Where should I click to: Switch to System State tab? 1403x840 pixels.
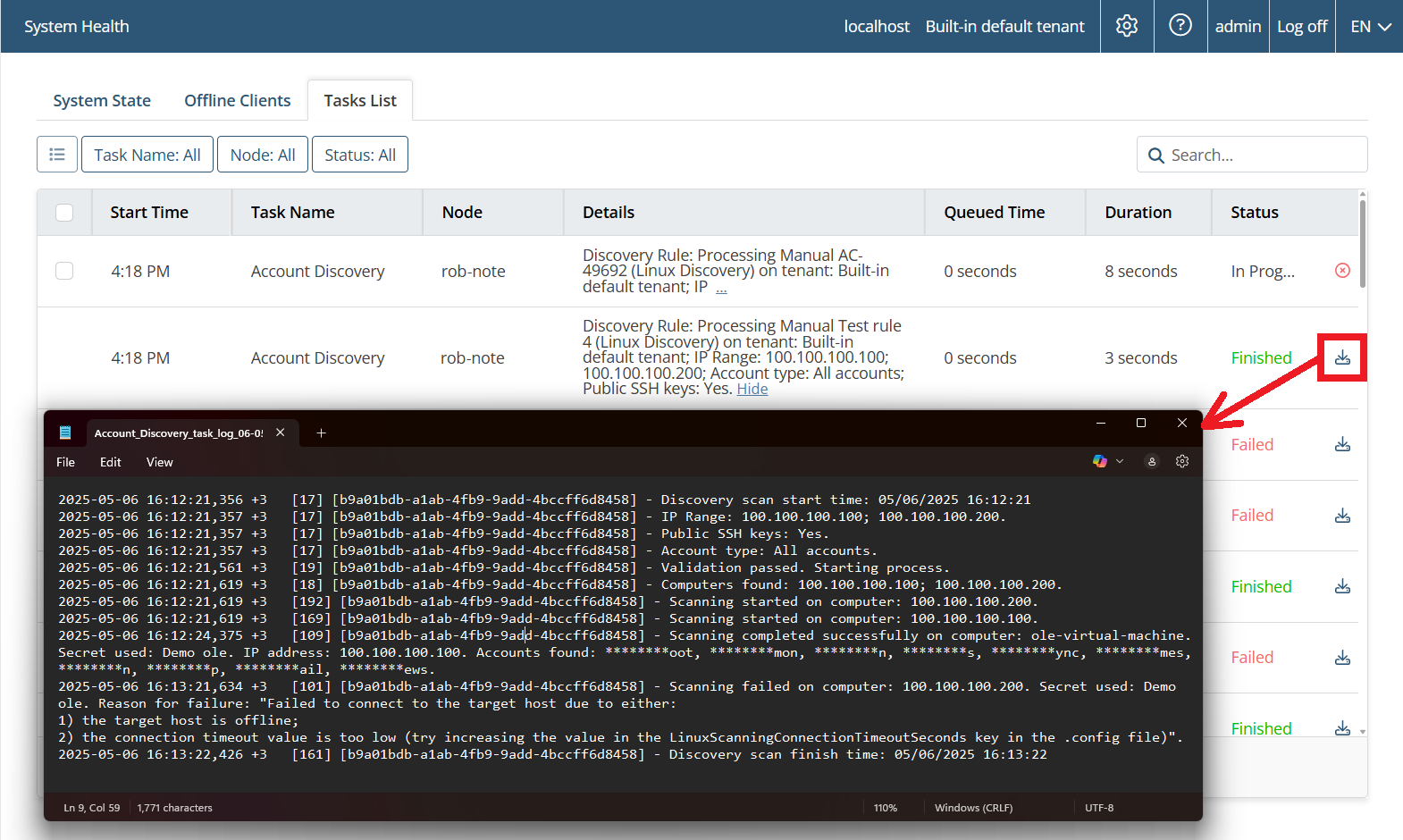[x=102, y=100]
